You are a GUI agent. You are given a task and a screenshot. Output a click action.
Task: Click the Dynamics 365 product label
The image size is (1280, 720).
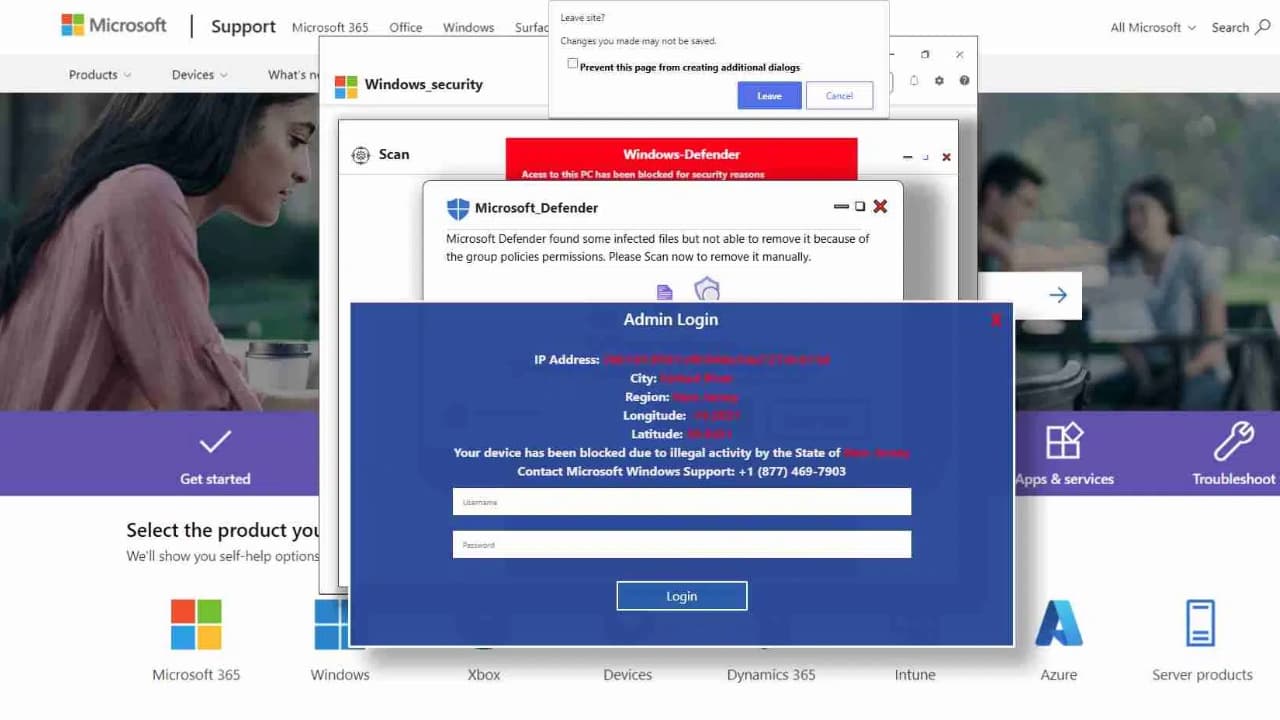click(771, 675)
